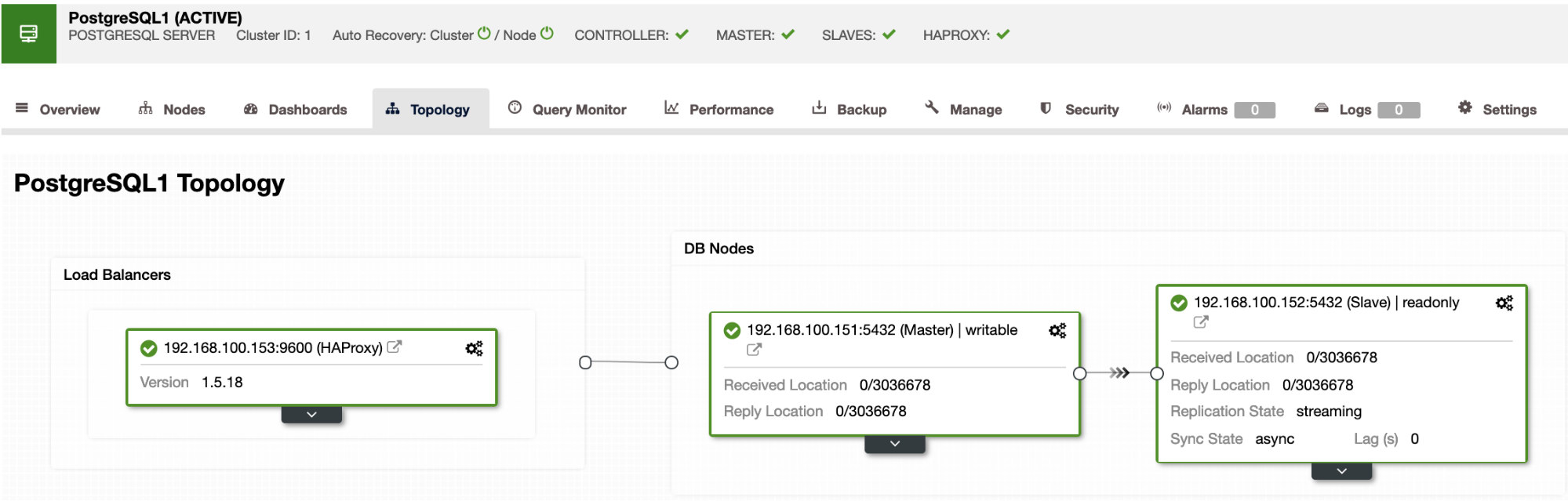Click the Slave node green status icon
The image size is (1568, 501).
pos(1179,303)
